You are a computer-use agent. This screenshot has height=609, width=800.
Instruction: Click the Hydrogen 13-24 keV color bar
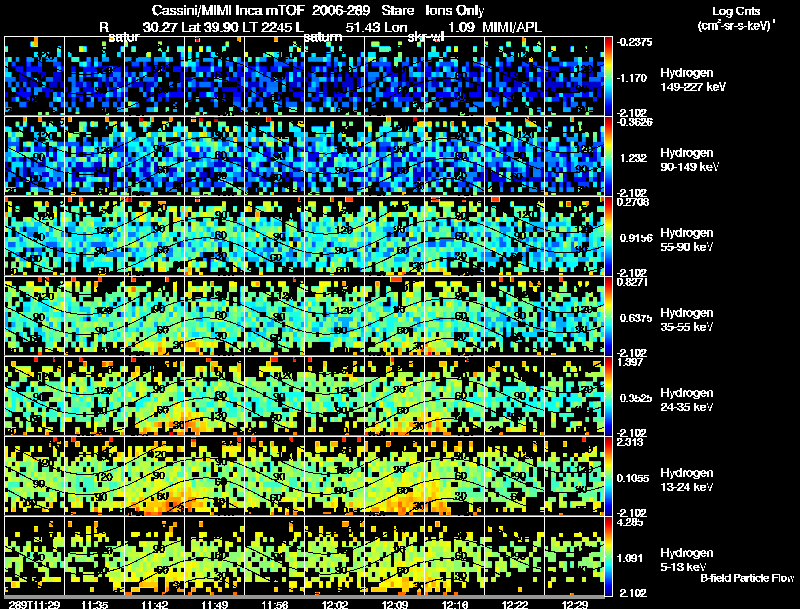click(608, 476)
